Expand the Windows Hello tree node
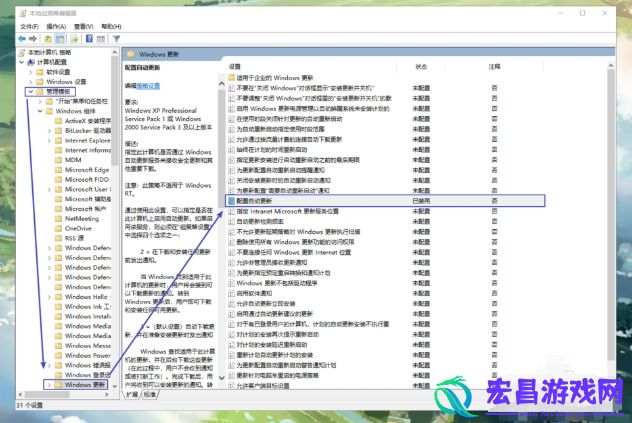The width and height of the screenshot is (632, 423). (x=49, y=297)
